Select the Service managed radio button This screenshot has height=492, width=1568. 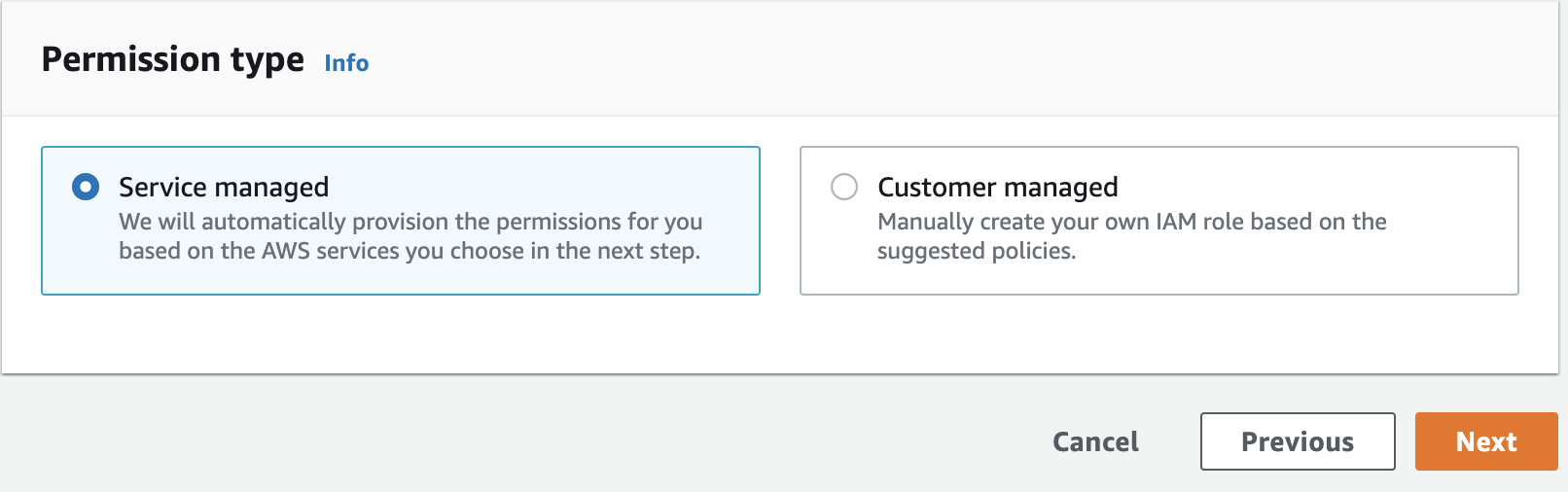click(x=86, y=187)
